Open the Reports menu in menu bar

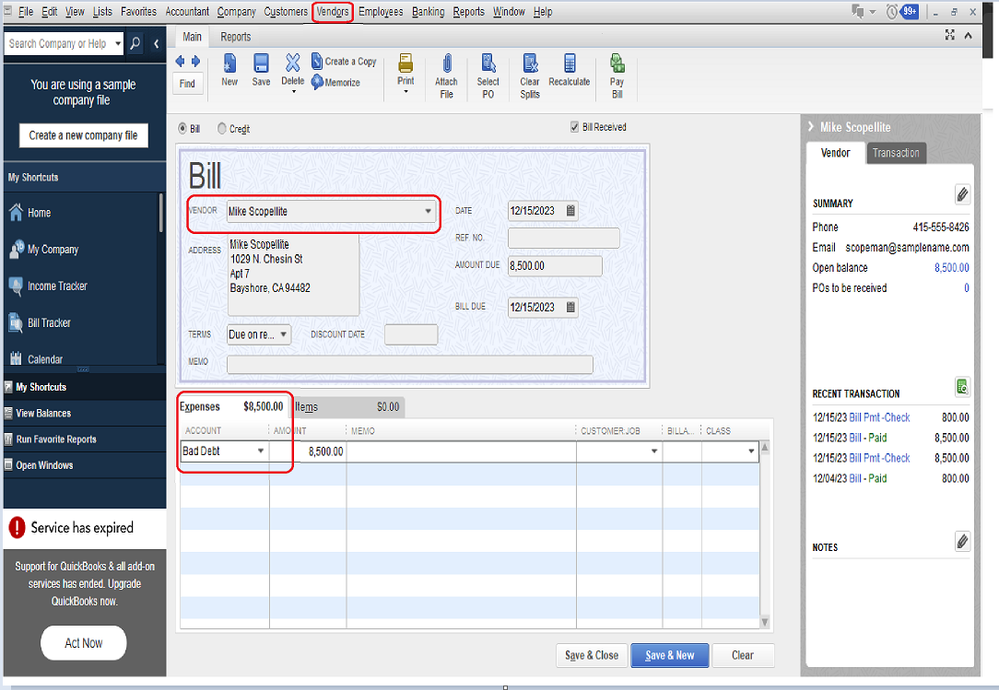click(469, 11)
